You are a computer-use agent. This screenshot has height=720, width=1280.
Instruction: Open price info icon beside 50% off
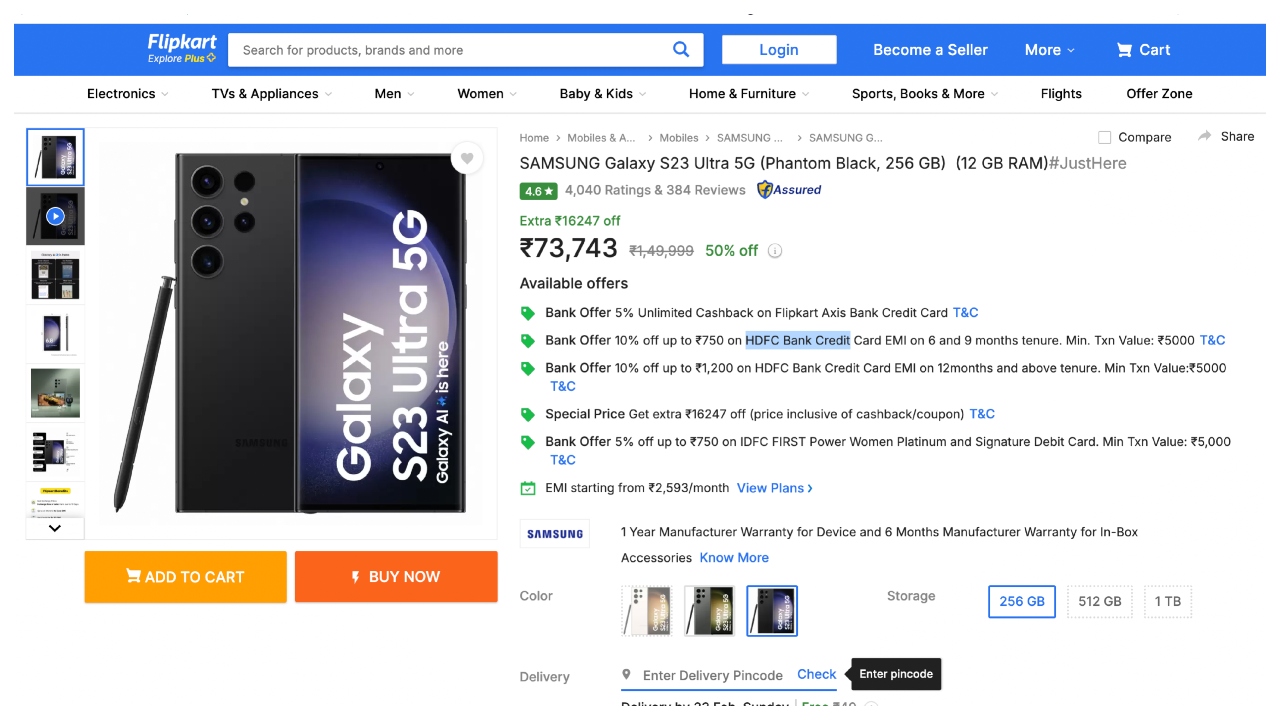click(775, 251)
